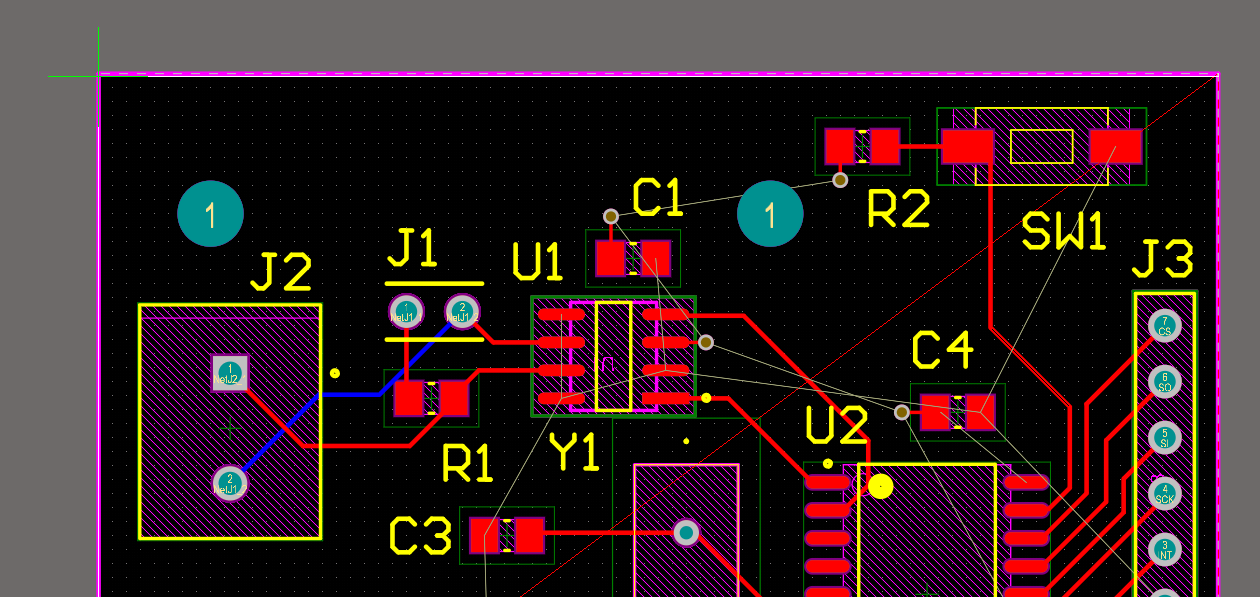The image size is (1260, 597).
Task: Click the R1 designator text
Action: pyautogui.click(x=468, y=463)
